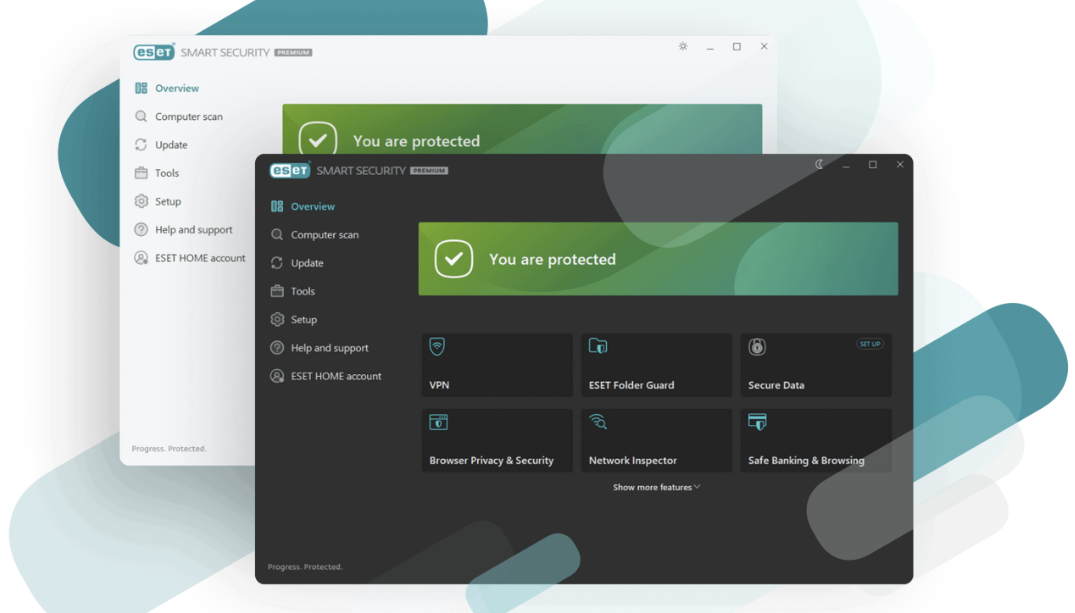
Task: Open Overview in dark window sidebar
Action: tap(313, 206)
